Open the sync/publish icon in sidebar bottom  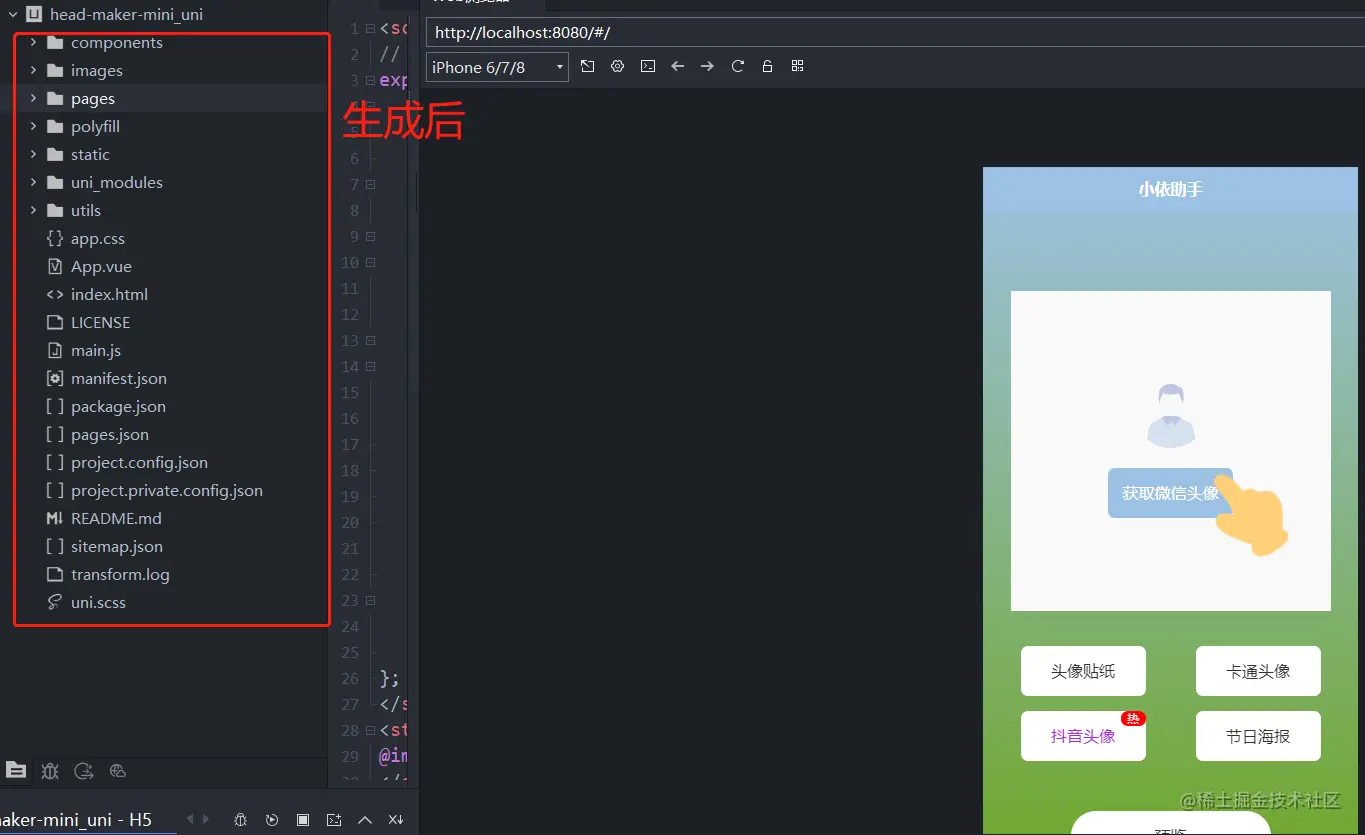click(84, 770)
